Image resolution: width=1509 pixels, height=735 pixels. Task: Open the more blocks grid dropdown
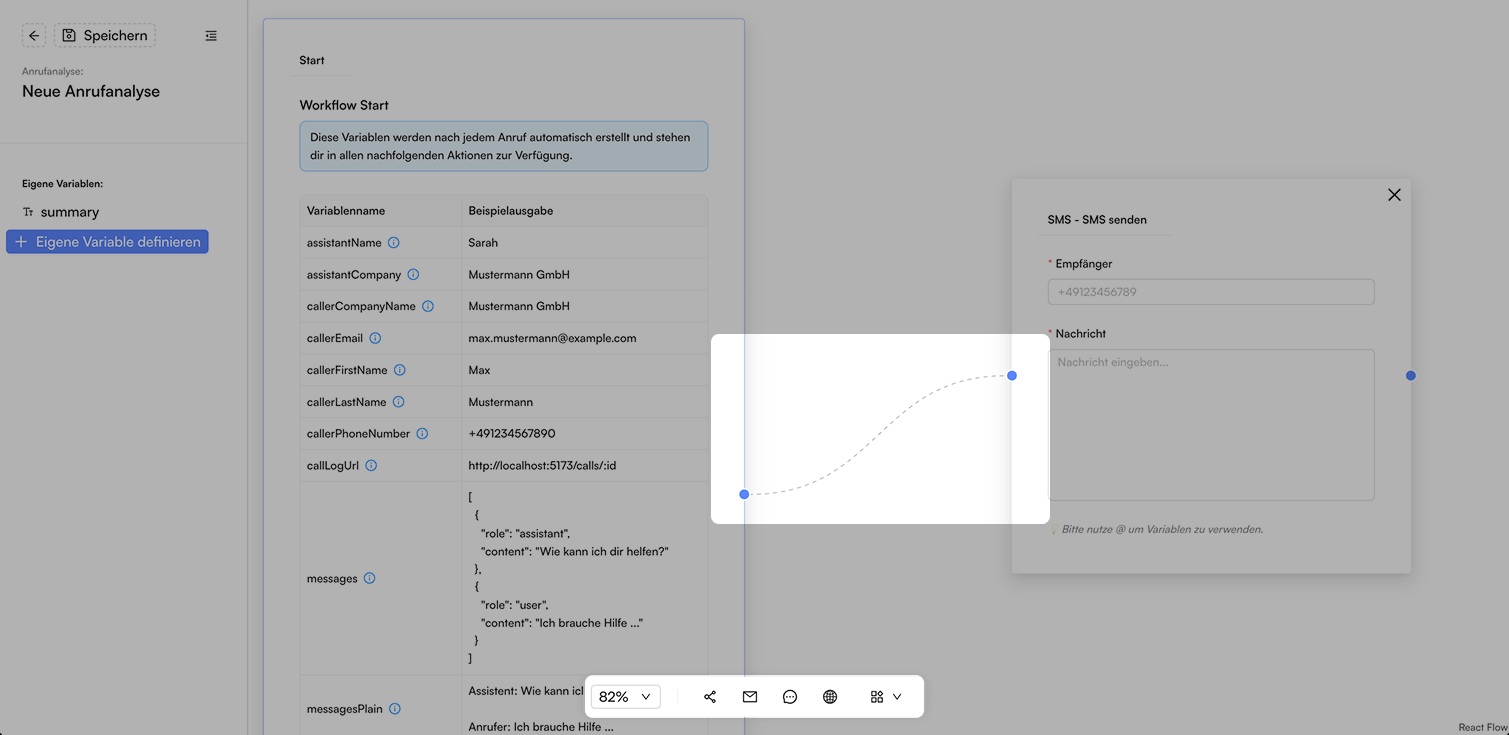coord(886,697)
